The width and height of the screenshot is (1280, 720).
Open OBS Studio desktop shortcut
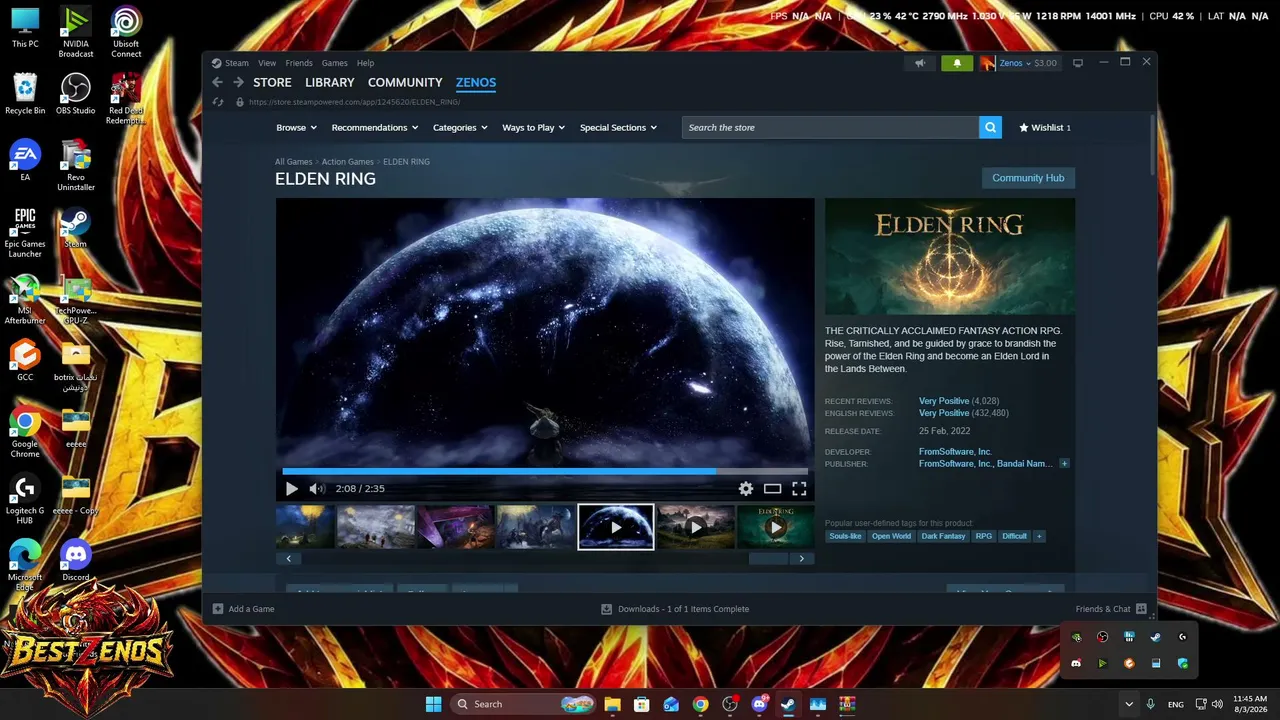coord(76,94)
